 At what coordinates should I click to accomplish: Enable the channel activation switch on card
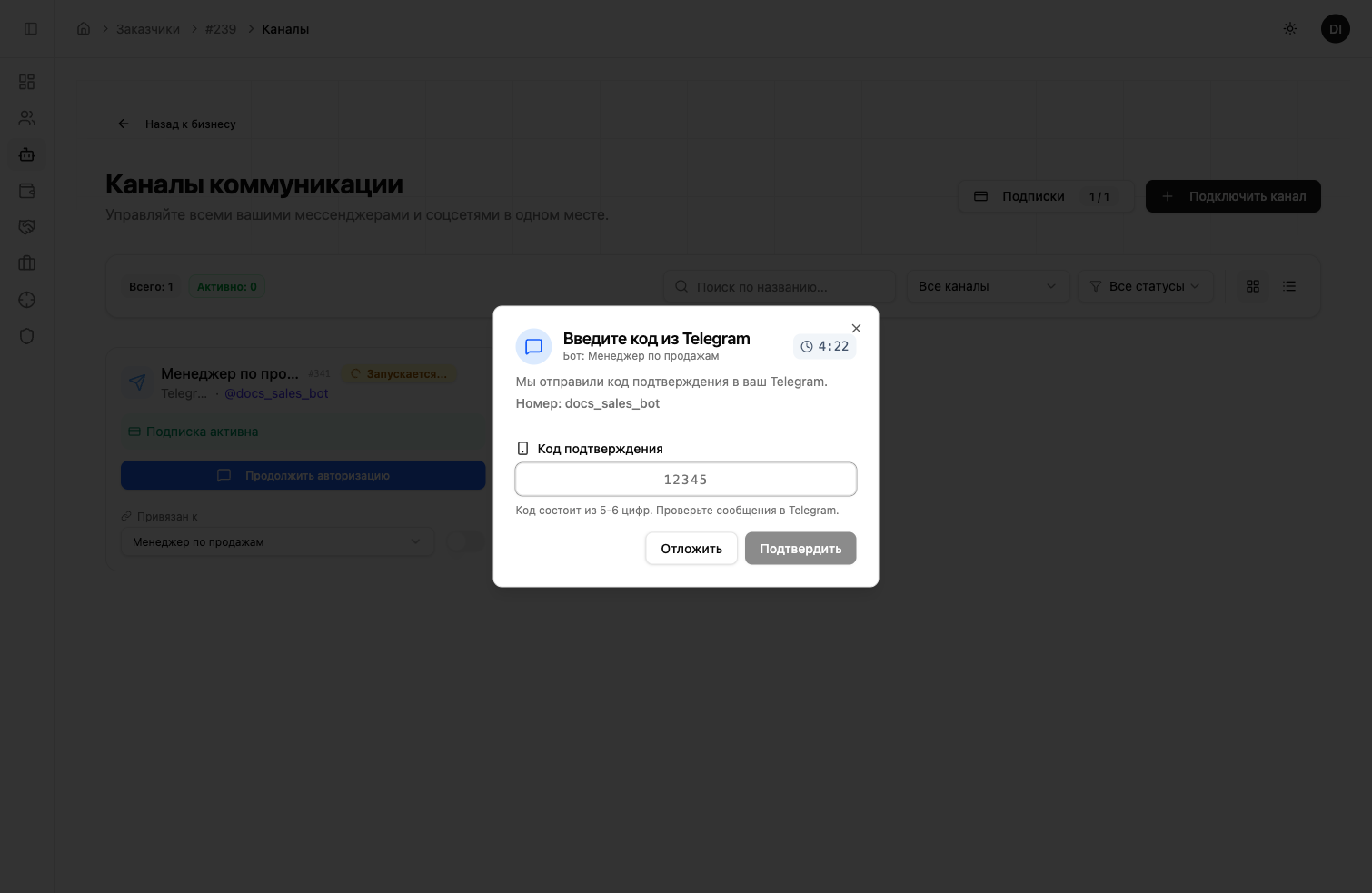point(467,541)
